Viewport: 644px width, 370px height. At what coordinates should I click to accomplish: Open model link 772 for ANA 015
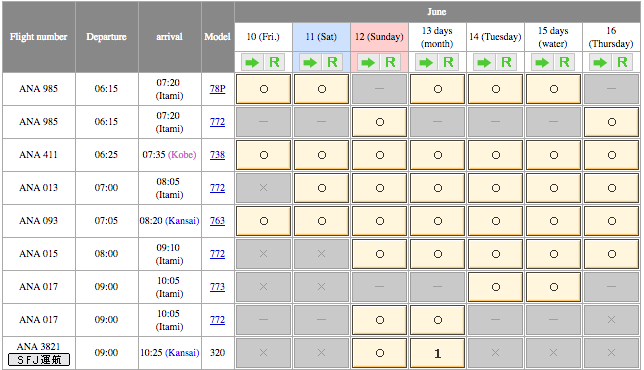pos(217,254)
